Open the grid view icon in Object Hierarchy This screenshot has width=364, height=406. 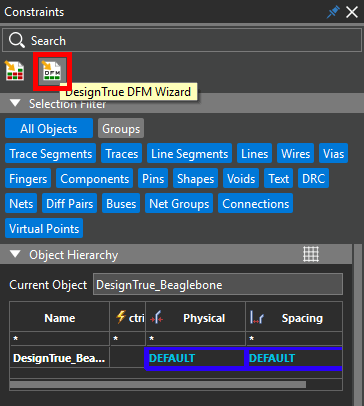(311, 254)
